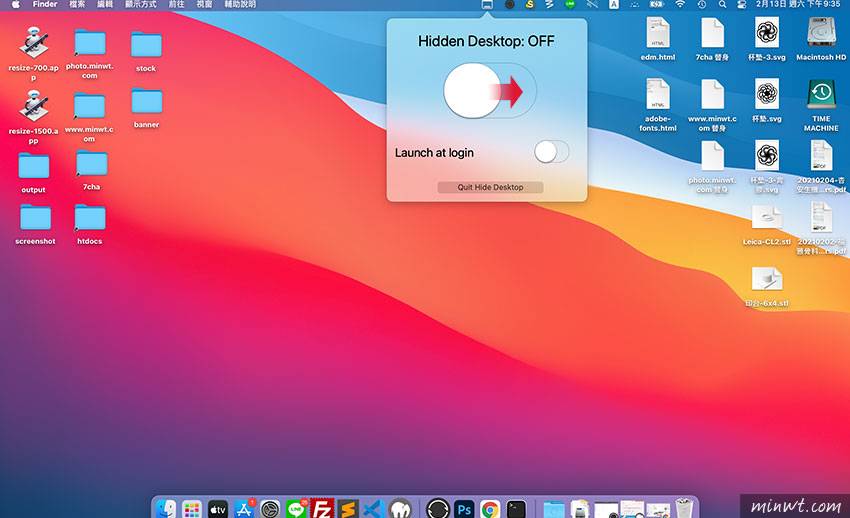This screenshot has height=518, width=850.
Task: Click the Quit Hide Desktop button
Action: tap(490, 187)
